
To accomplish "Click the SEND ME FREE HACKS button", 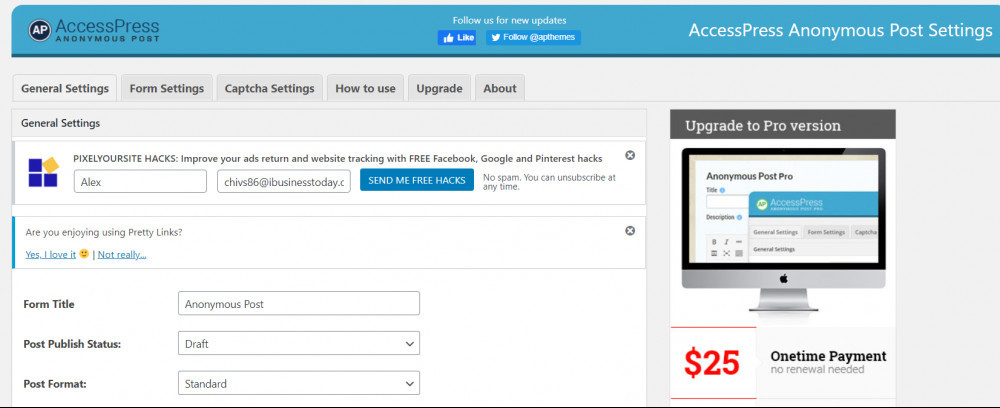I will coord(417,180).
